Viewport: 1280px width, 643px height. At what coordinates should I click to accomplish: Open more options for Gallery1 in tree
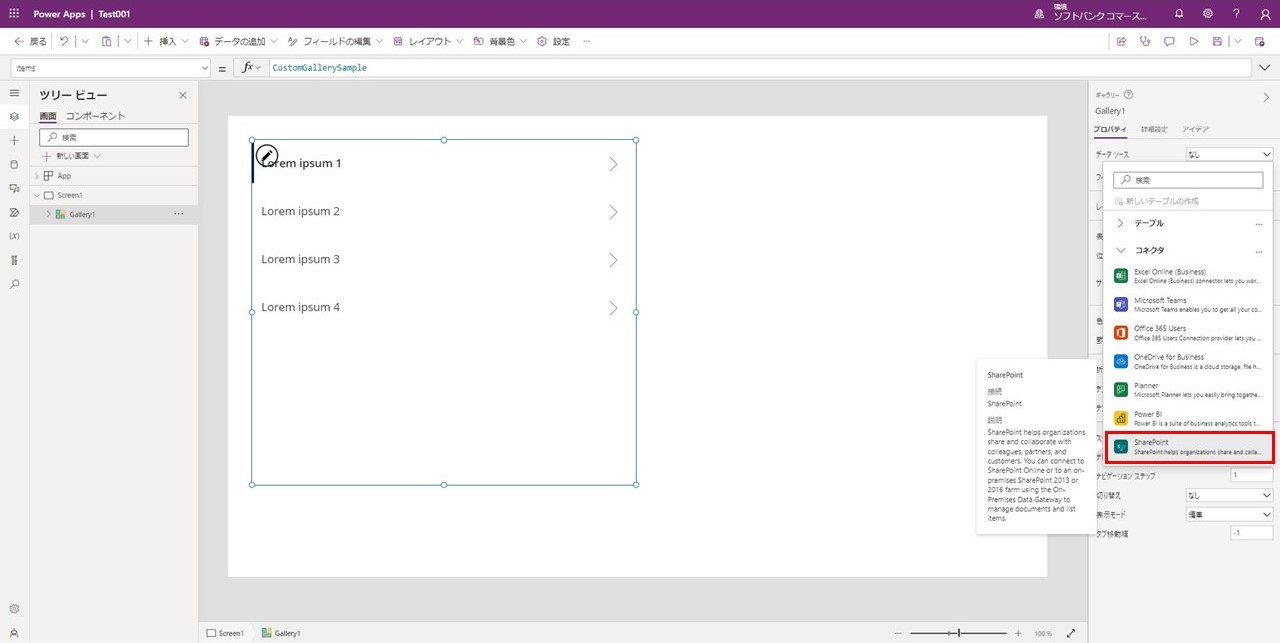coord(178,214)
